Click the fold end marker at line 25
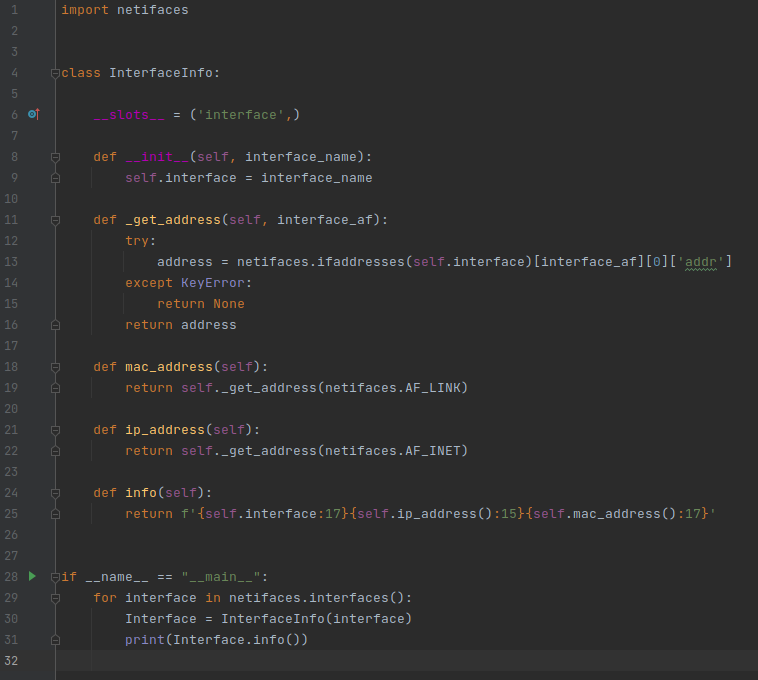 click(x=55, y=514)
